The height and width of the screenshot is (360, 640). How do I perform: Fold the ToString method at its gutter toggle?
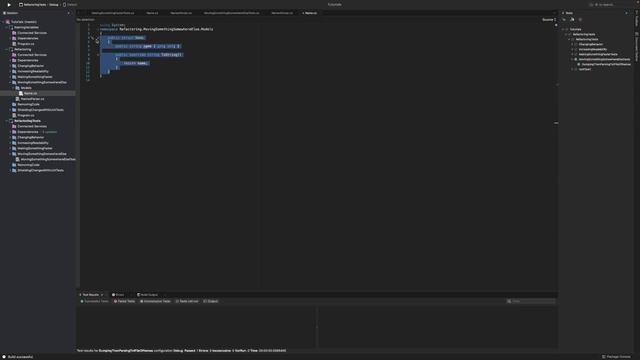tap(98, 55)
